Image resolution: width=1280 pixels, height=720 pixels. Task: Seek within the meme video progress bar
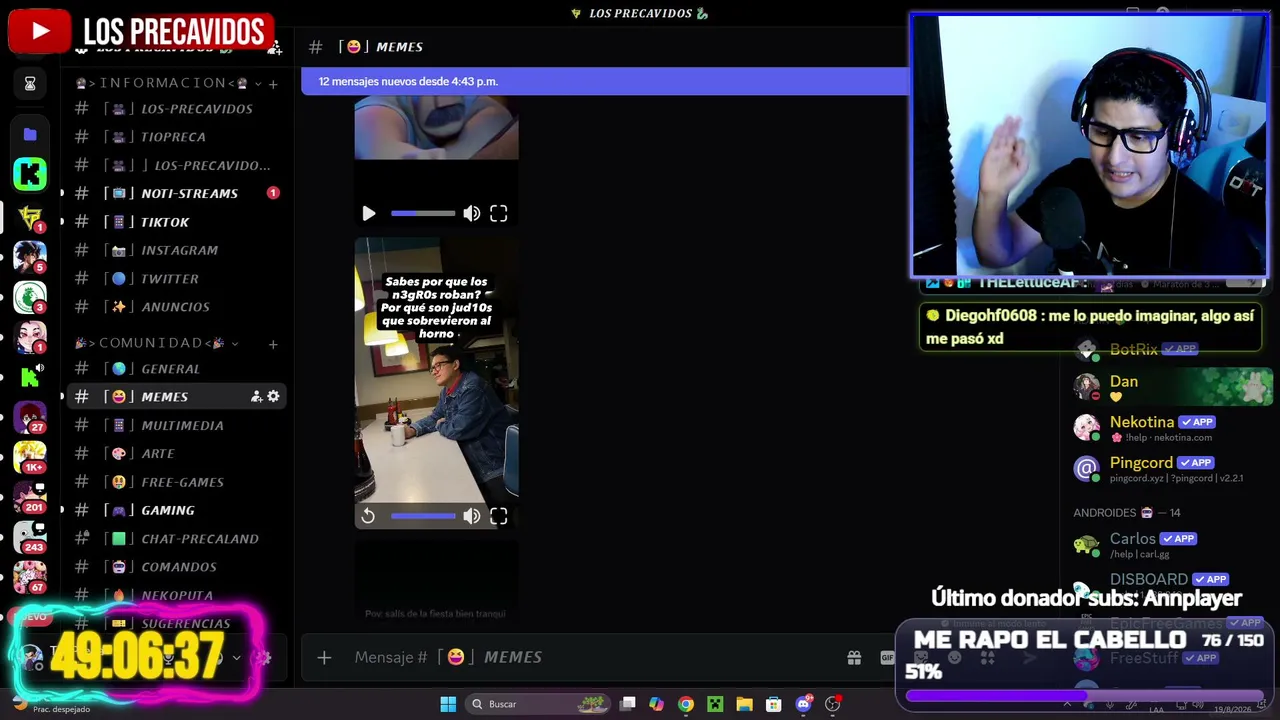click(x=422, y=516)
